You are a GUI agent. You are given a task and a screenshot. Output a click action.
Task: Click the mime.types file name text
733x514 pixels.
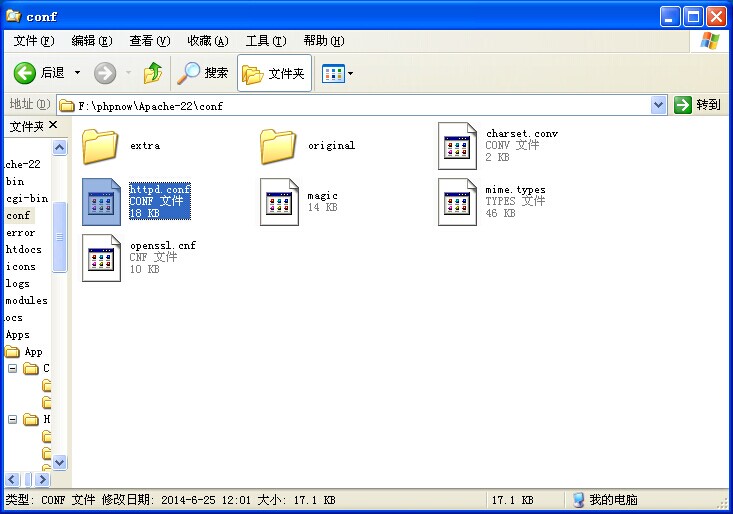pos(515,190)
